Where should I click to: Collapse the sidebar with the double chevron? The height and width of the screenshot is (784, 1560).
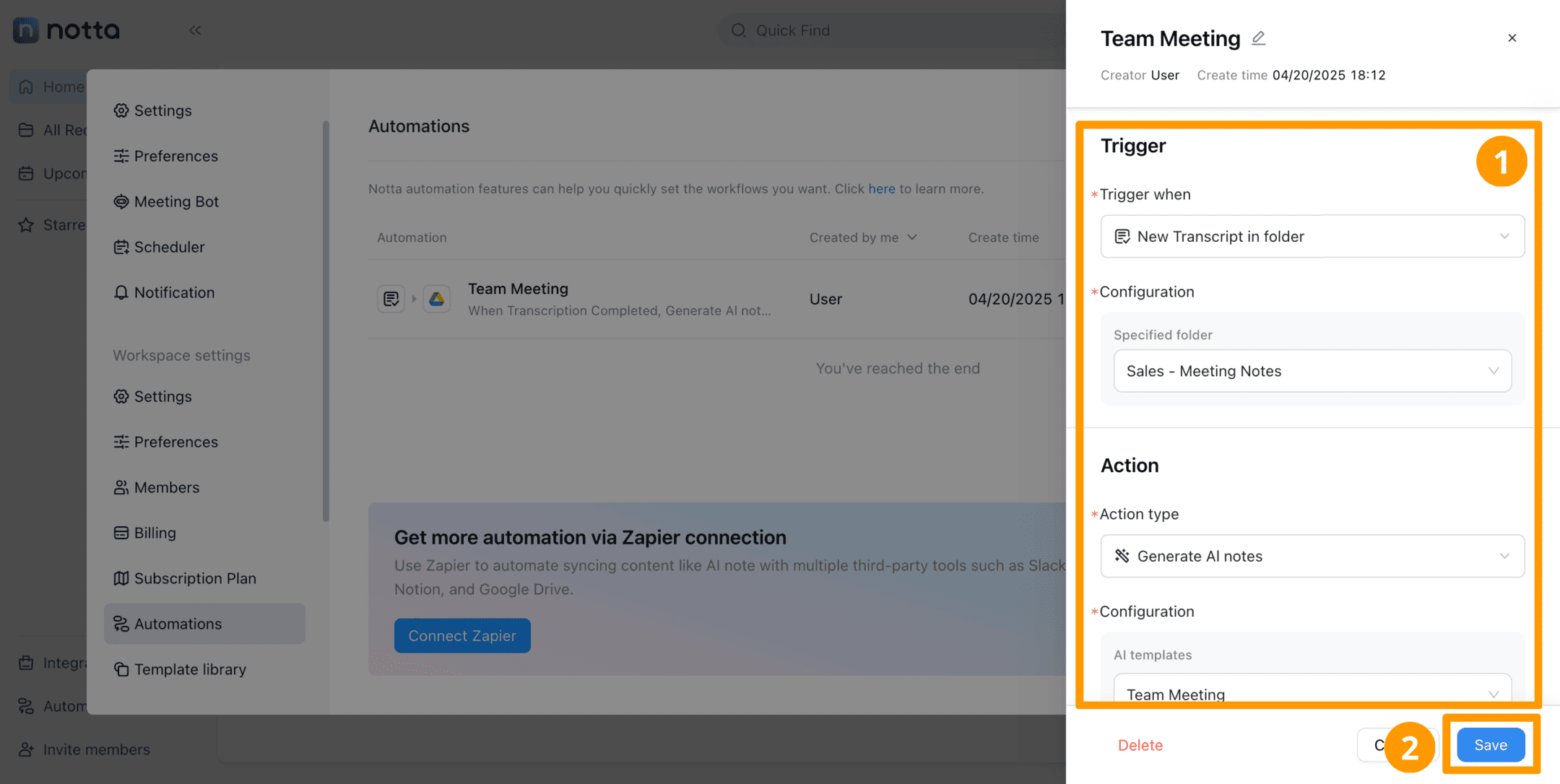pos(195,30)
